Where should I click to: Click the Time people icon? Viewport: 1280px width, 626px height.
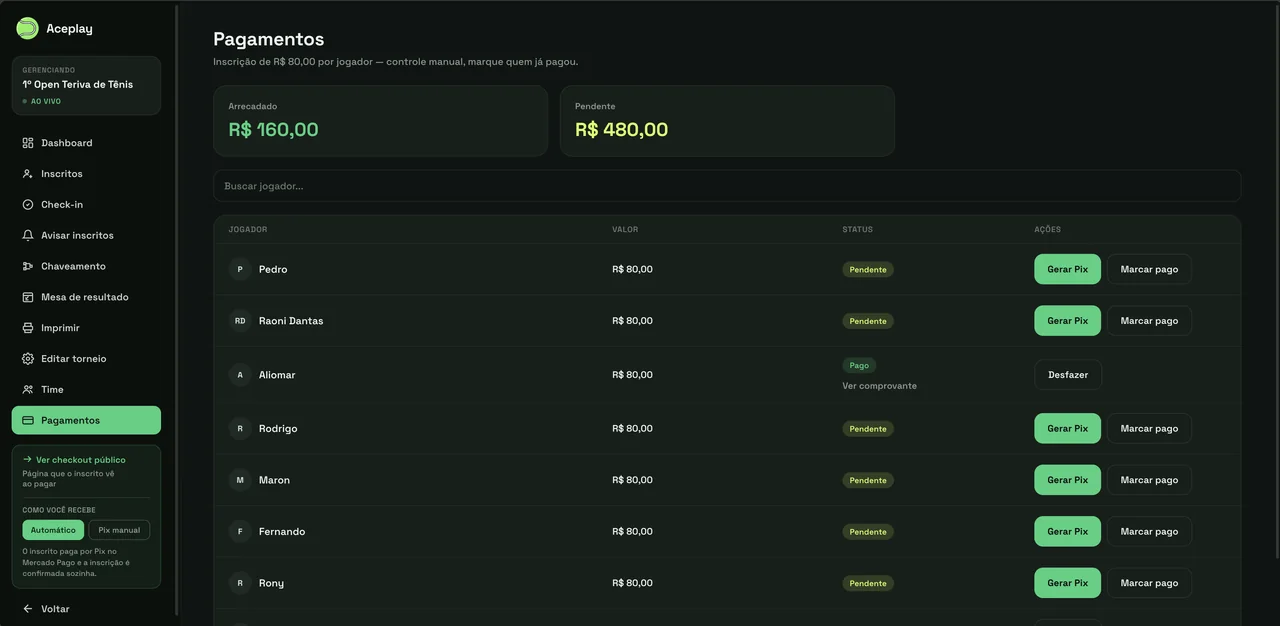[28, 390]
